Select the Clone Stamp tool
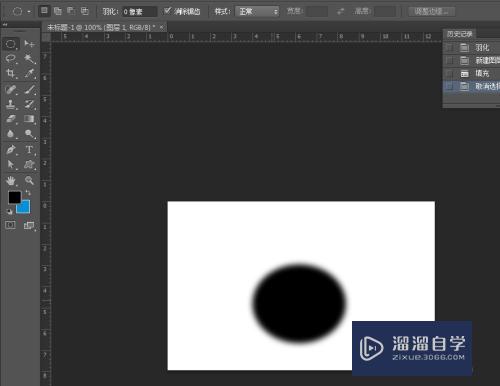 point(10,104)
